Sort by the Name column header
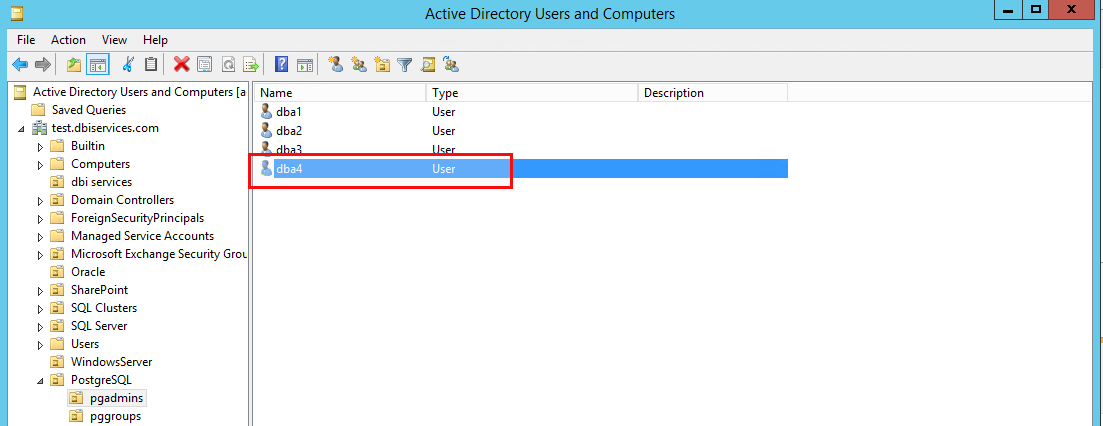The image size is (1103, 426). (340, 93)
